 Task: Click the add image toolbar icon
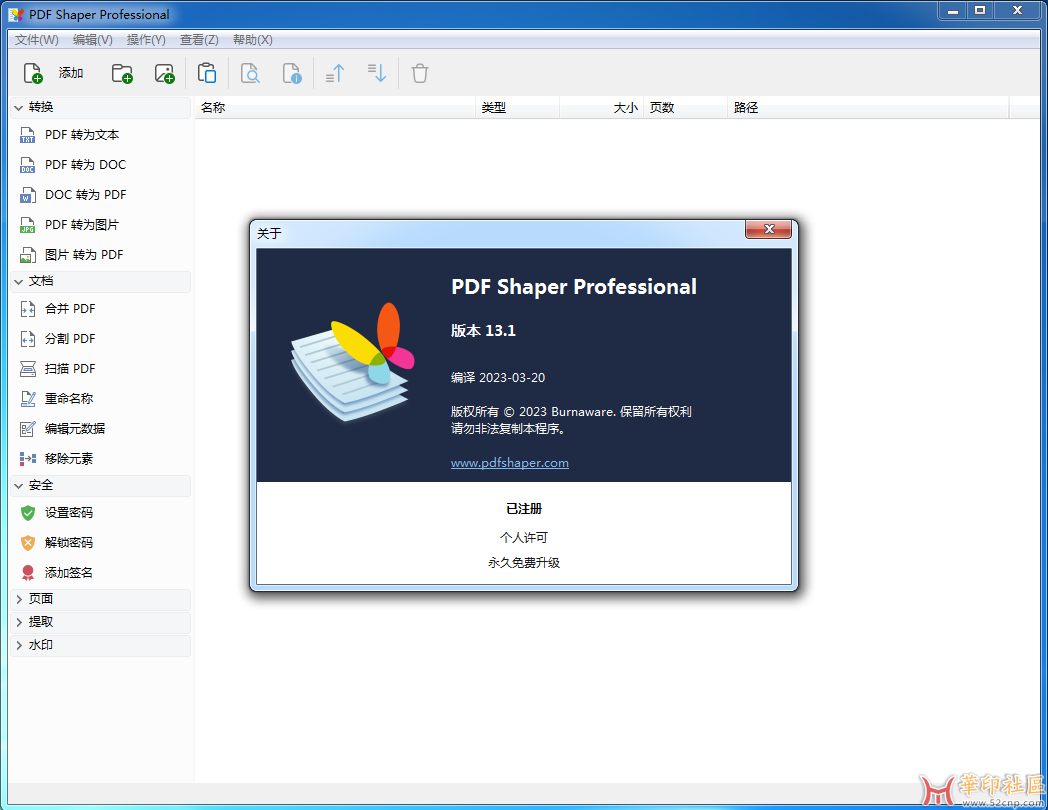[164, 73]
